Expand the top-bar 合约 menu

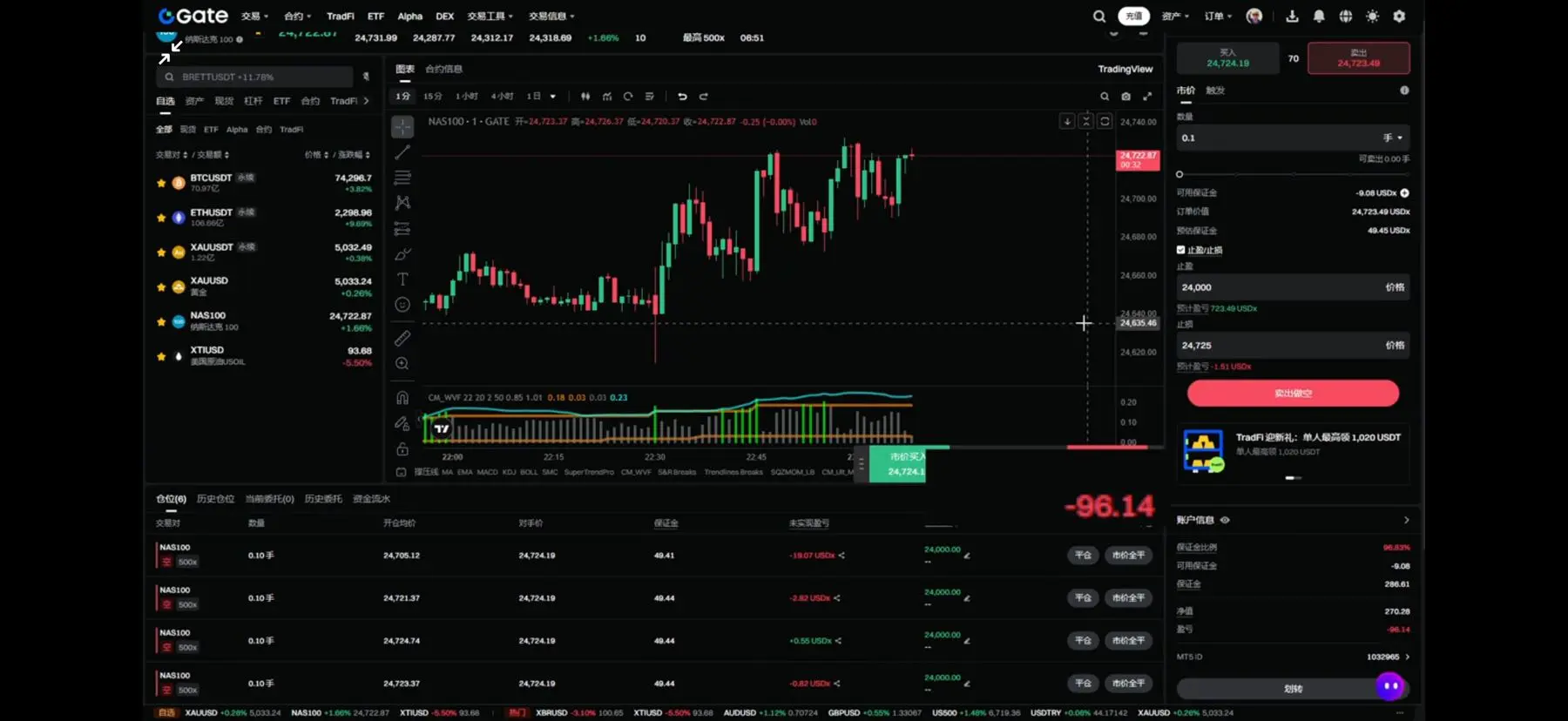(297, 16)
